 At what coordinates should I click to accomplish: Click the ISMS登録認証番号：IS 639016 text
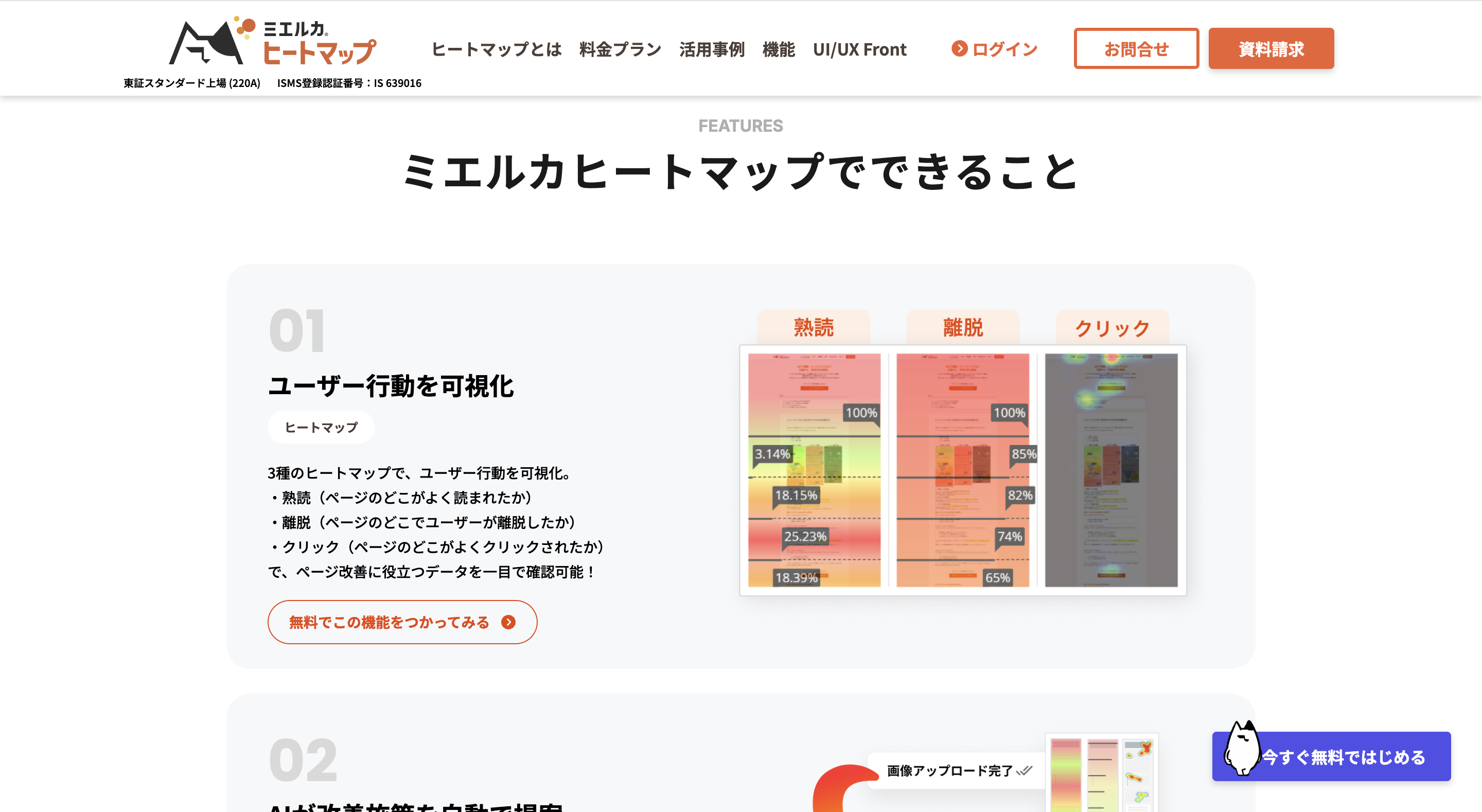tap(349, 83)
